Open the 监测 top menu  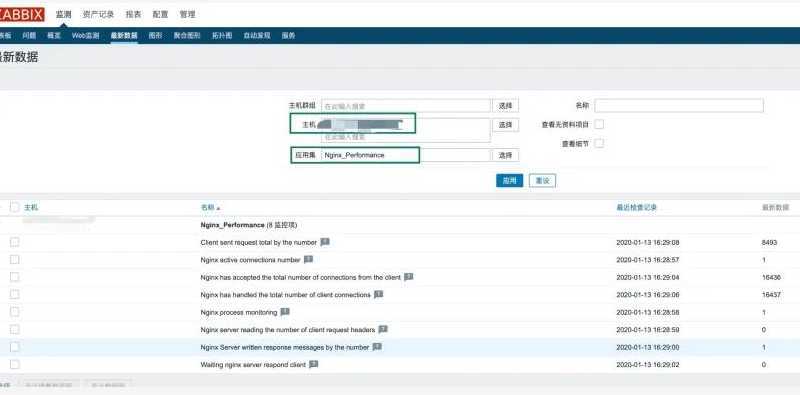pyautogui.click(x=64, y=15)
